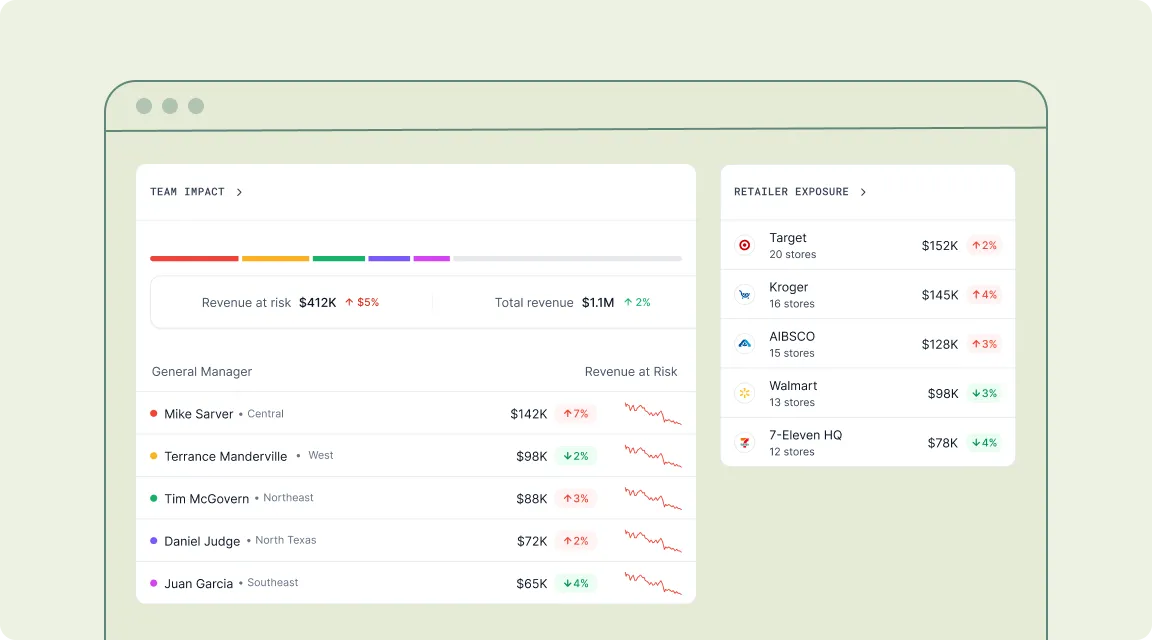
Task: Select the Tim McGovern manager name
Action: [x=206, y=499]
